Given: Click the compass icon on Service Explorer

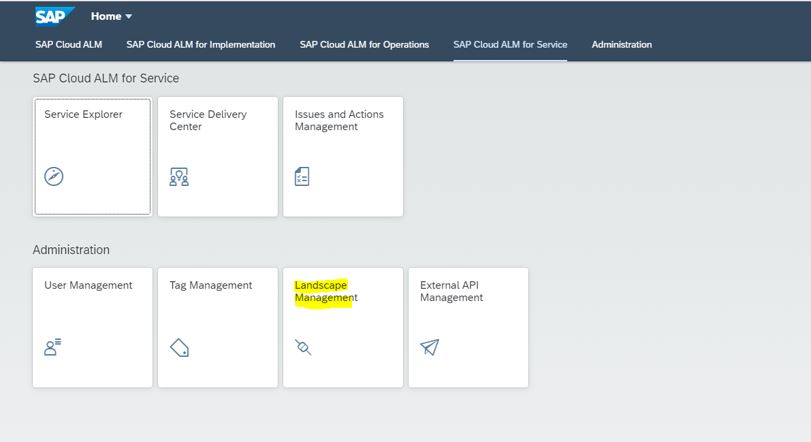Looking at the screenshot, I should point(54,176).
